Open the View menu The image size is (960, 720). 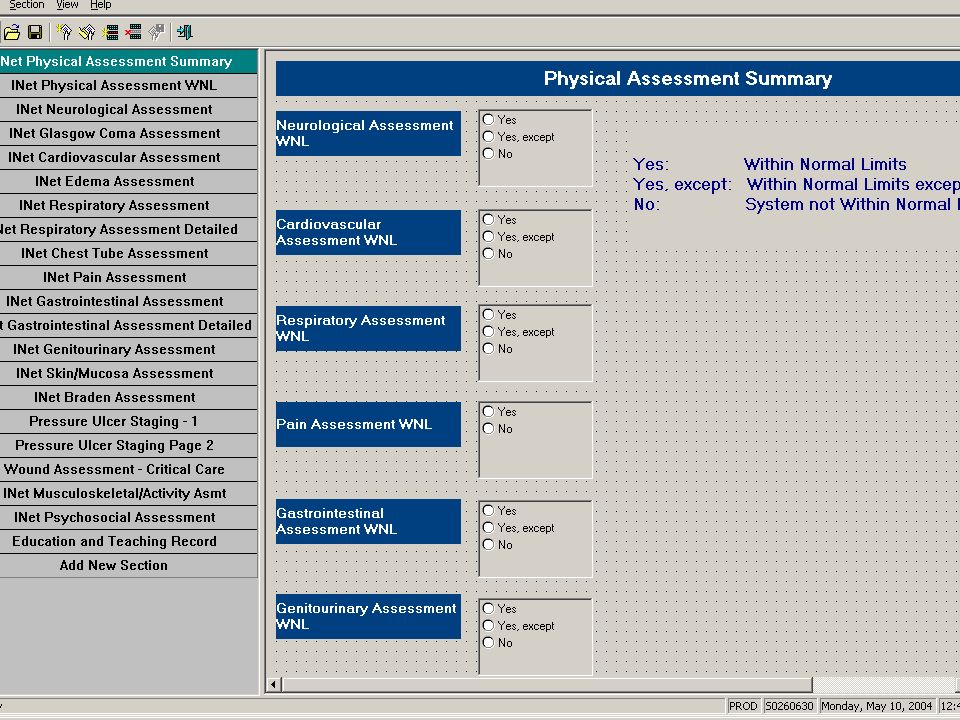point(67,5)
